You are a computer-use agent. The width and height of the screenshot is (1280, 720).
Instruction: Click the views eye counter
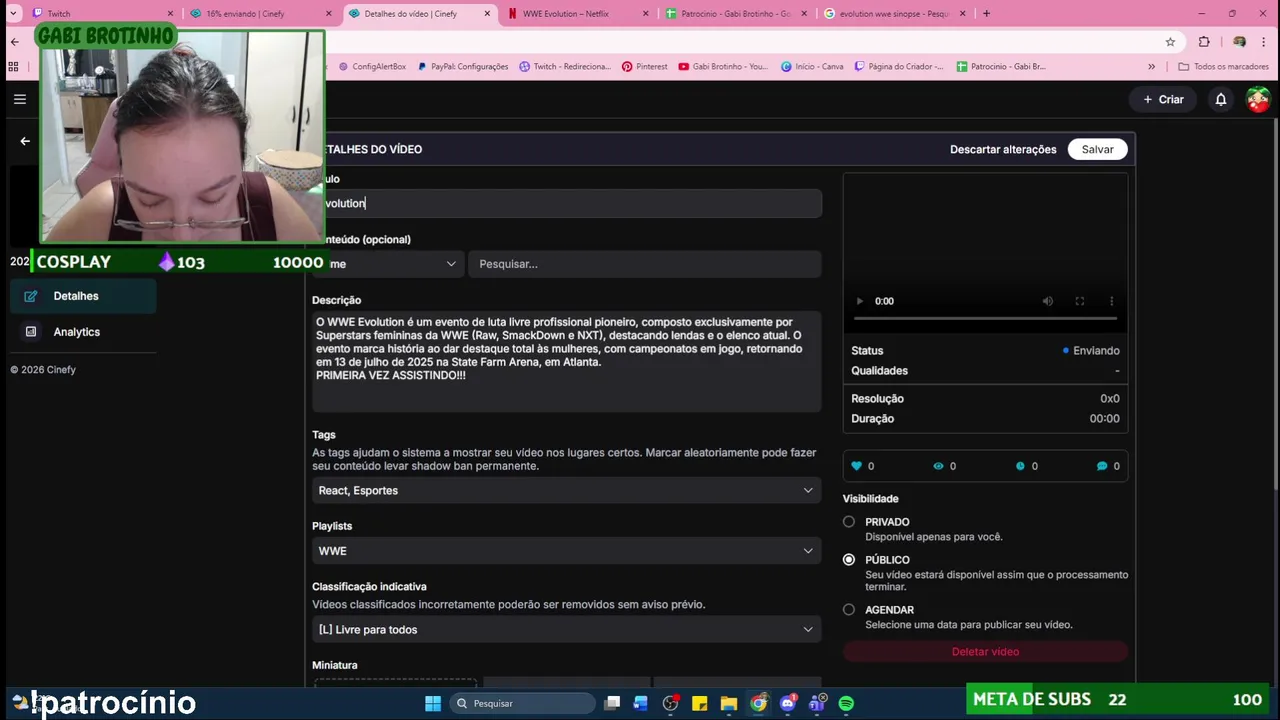coord(944,466)
